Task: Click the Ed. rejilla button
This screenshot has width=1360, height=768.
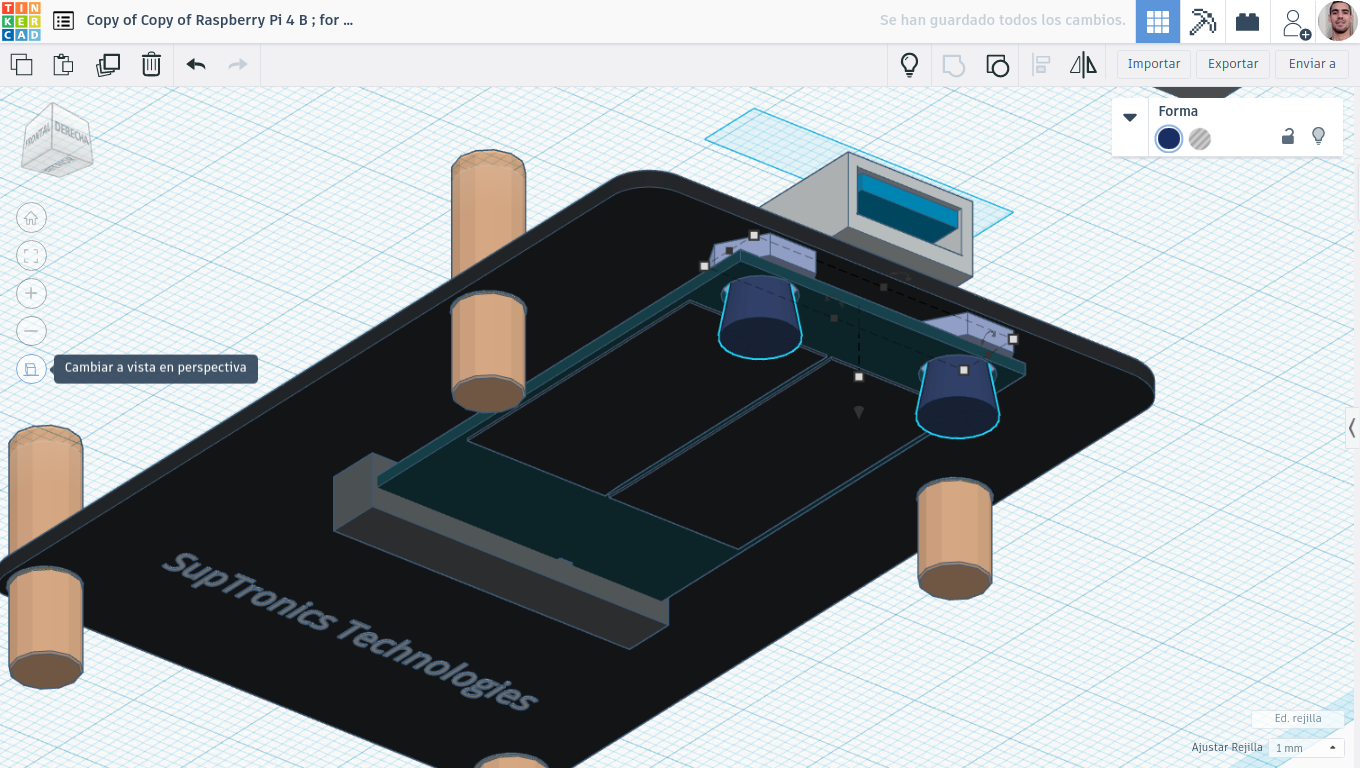Action: coord(1298,718)
